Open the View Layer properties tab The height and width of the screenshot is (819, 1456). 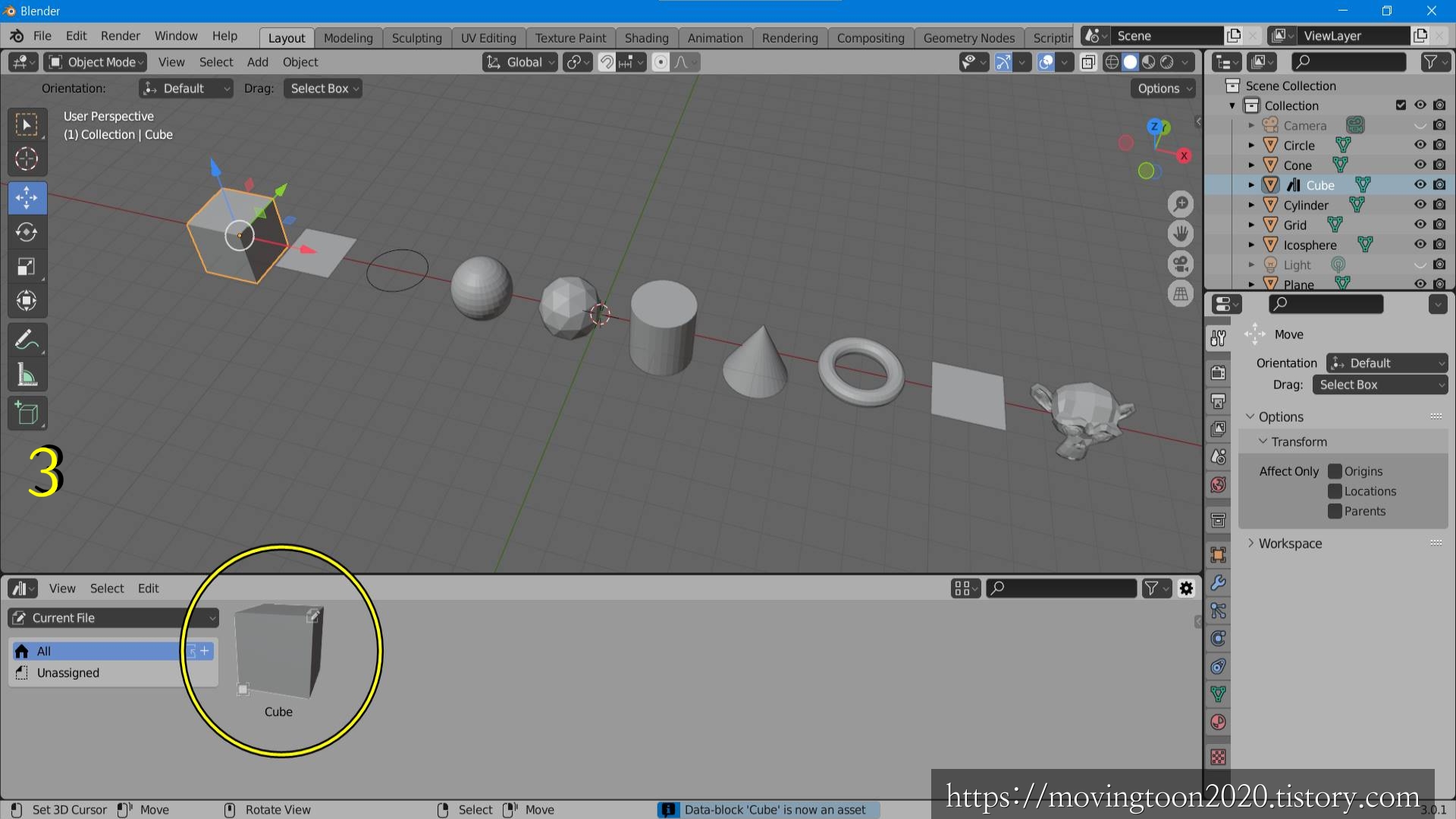click(1219, 428)
